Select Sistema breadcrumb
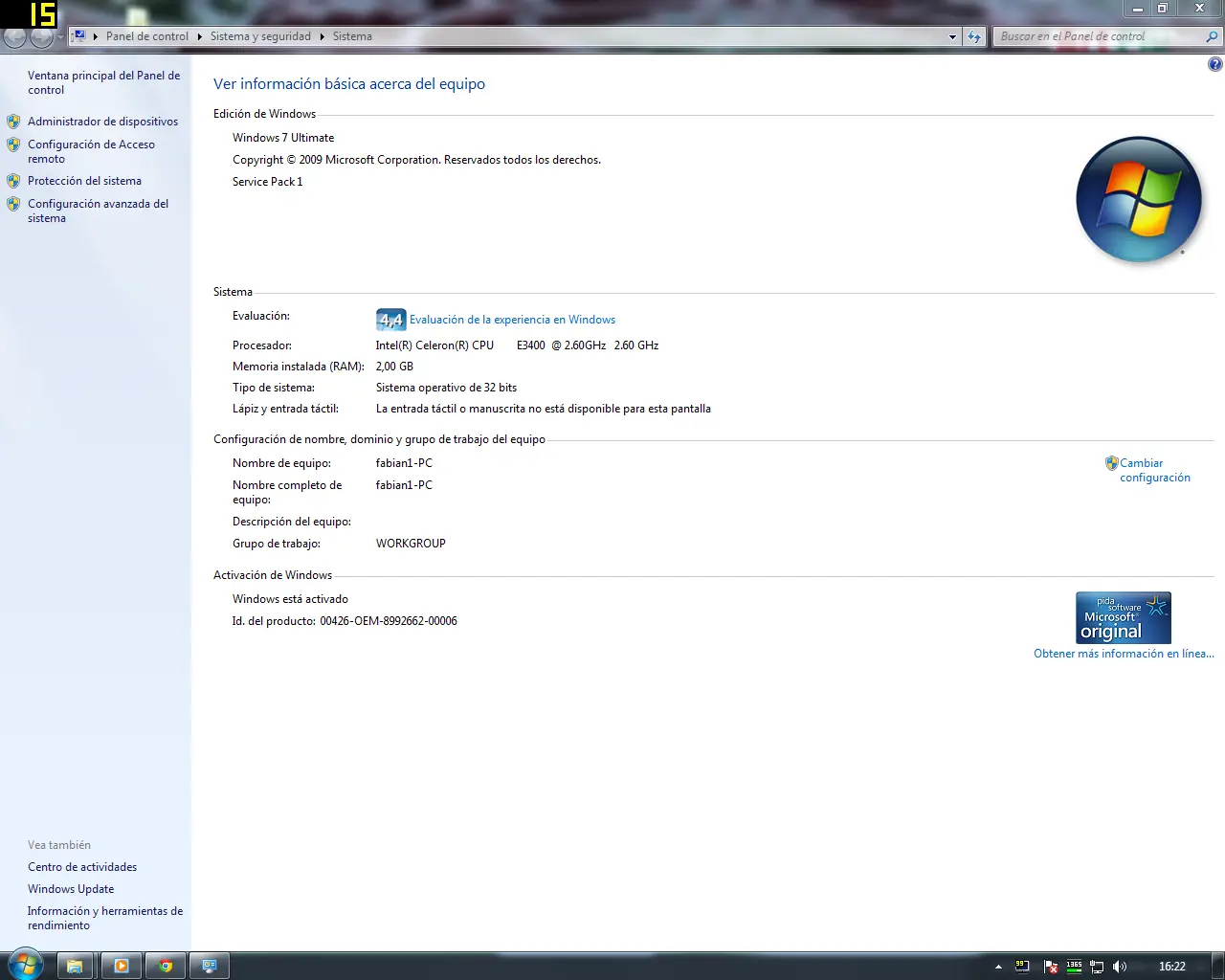The width and height of the screenshot is (1225, 980). [352, 36]
